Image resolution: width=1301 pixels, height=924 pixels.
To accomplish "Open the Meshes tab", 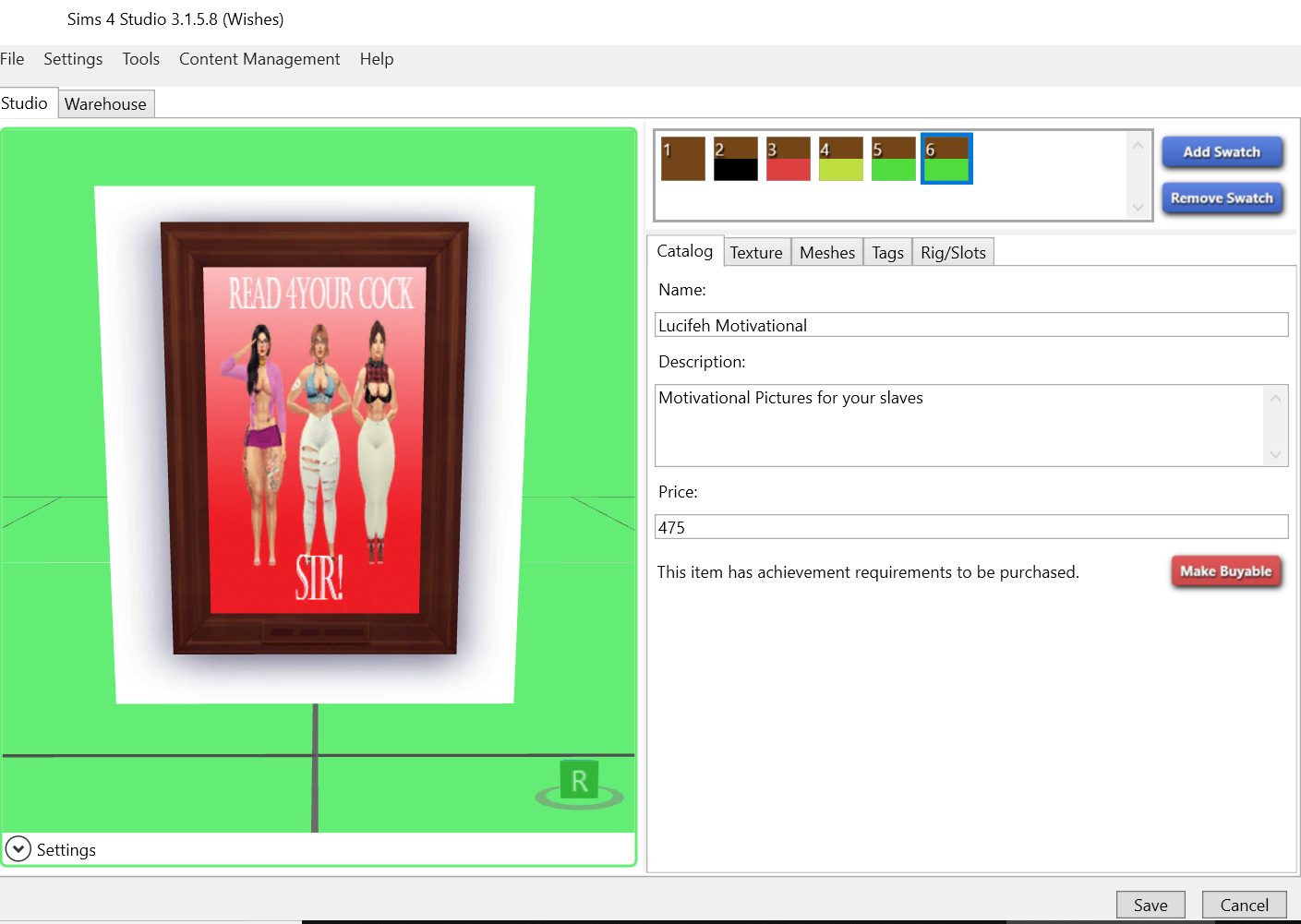I will [x=827, y=253].
